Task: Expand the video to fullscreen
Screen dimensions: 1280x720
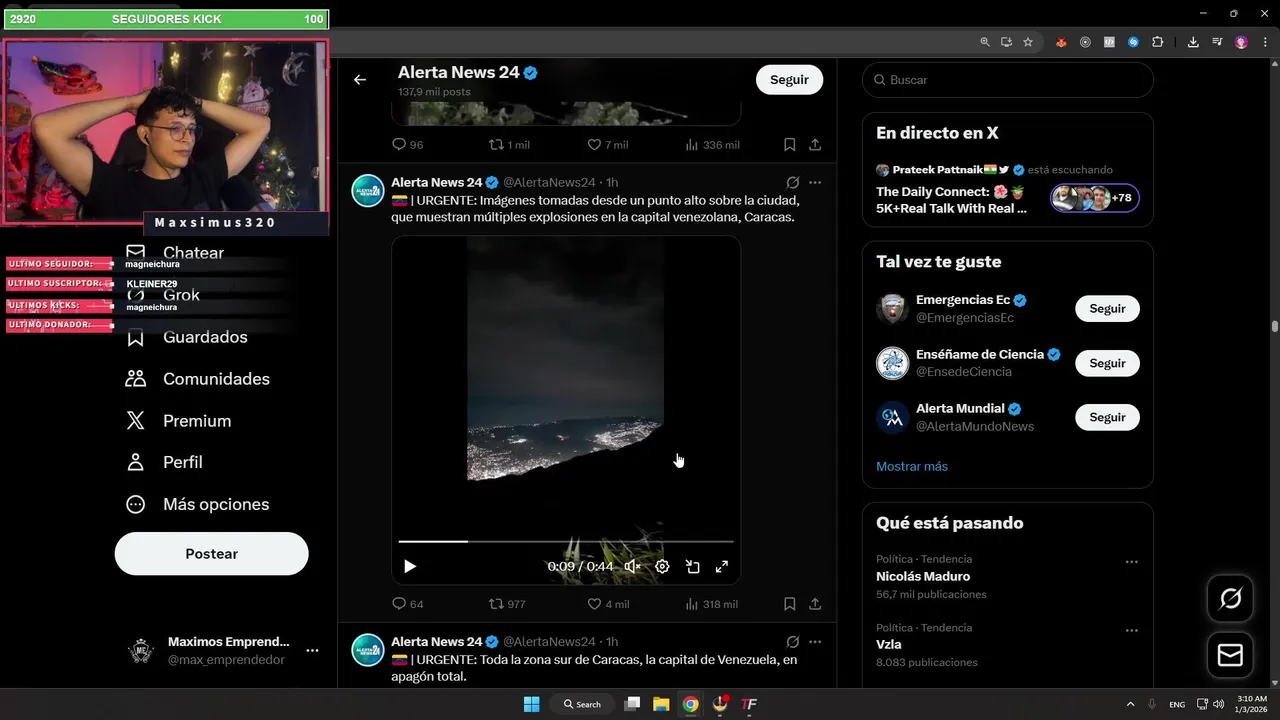Action: pos(722,566)
